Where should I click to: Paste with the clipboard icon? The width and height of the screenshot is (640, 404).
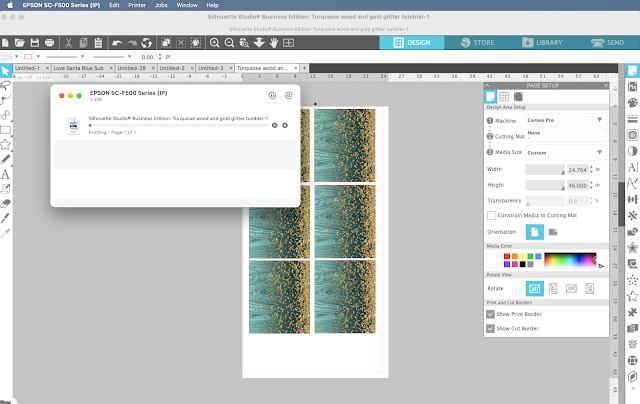pos(98,42)
